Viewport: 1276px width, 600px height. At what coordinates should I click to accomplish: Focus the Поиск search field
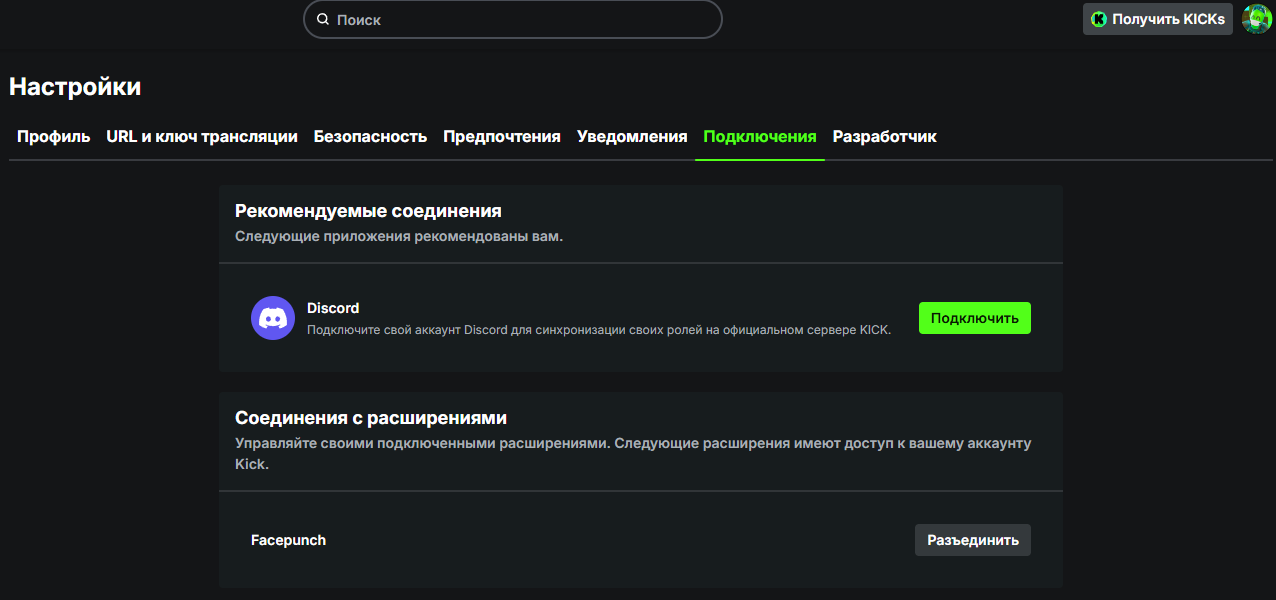click(x=513, y=19)
